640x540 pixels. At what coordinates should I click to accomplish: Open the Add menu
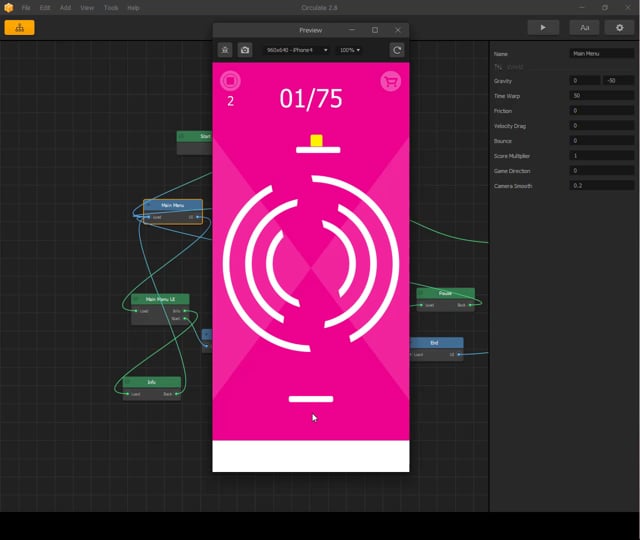tap(65, 8)
